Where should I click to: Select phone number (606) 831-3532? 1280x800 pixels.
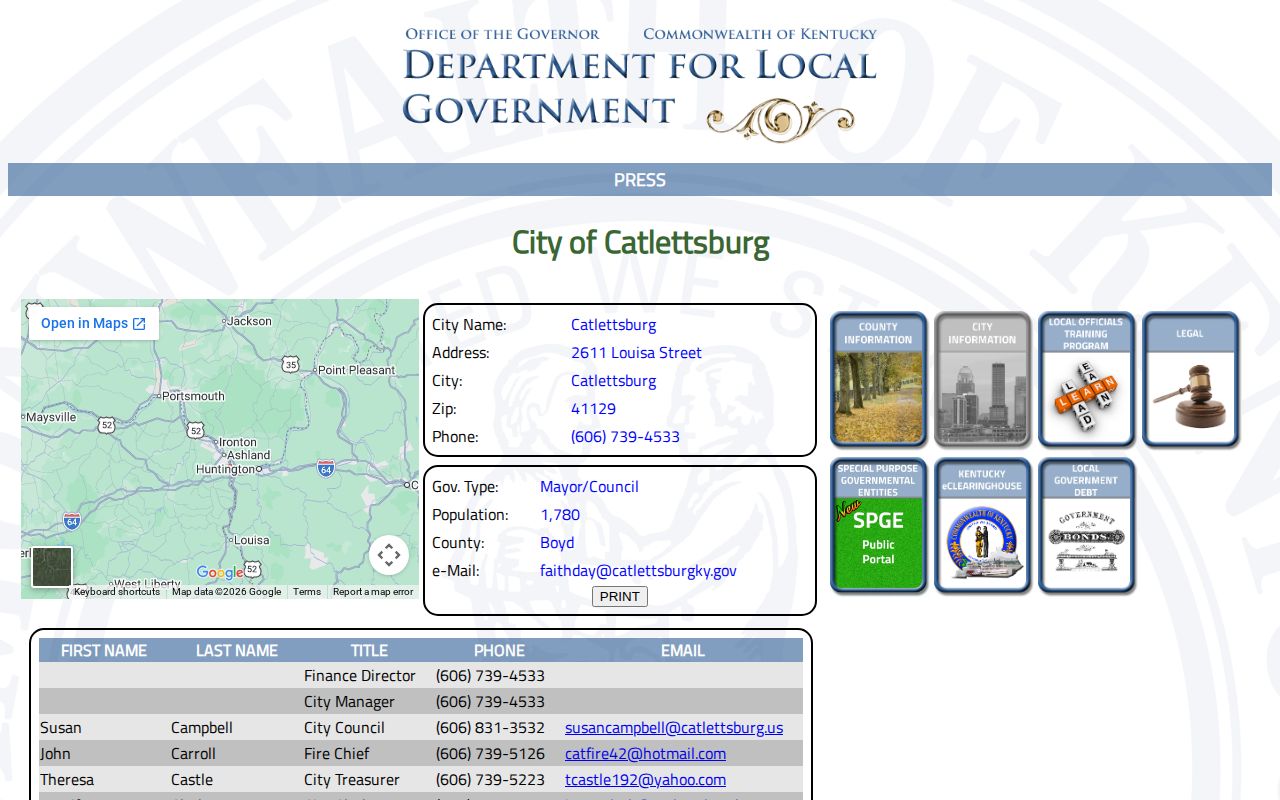click(490, 728)
